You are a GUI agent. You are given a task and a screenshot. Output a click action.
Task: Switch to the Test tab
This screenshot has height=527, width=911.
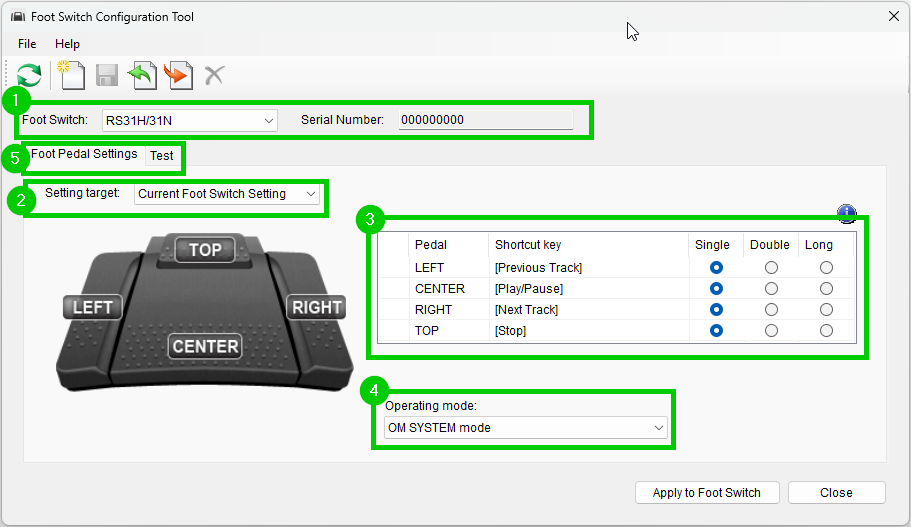click(162, 156)
